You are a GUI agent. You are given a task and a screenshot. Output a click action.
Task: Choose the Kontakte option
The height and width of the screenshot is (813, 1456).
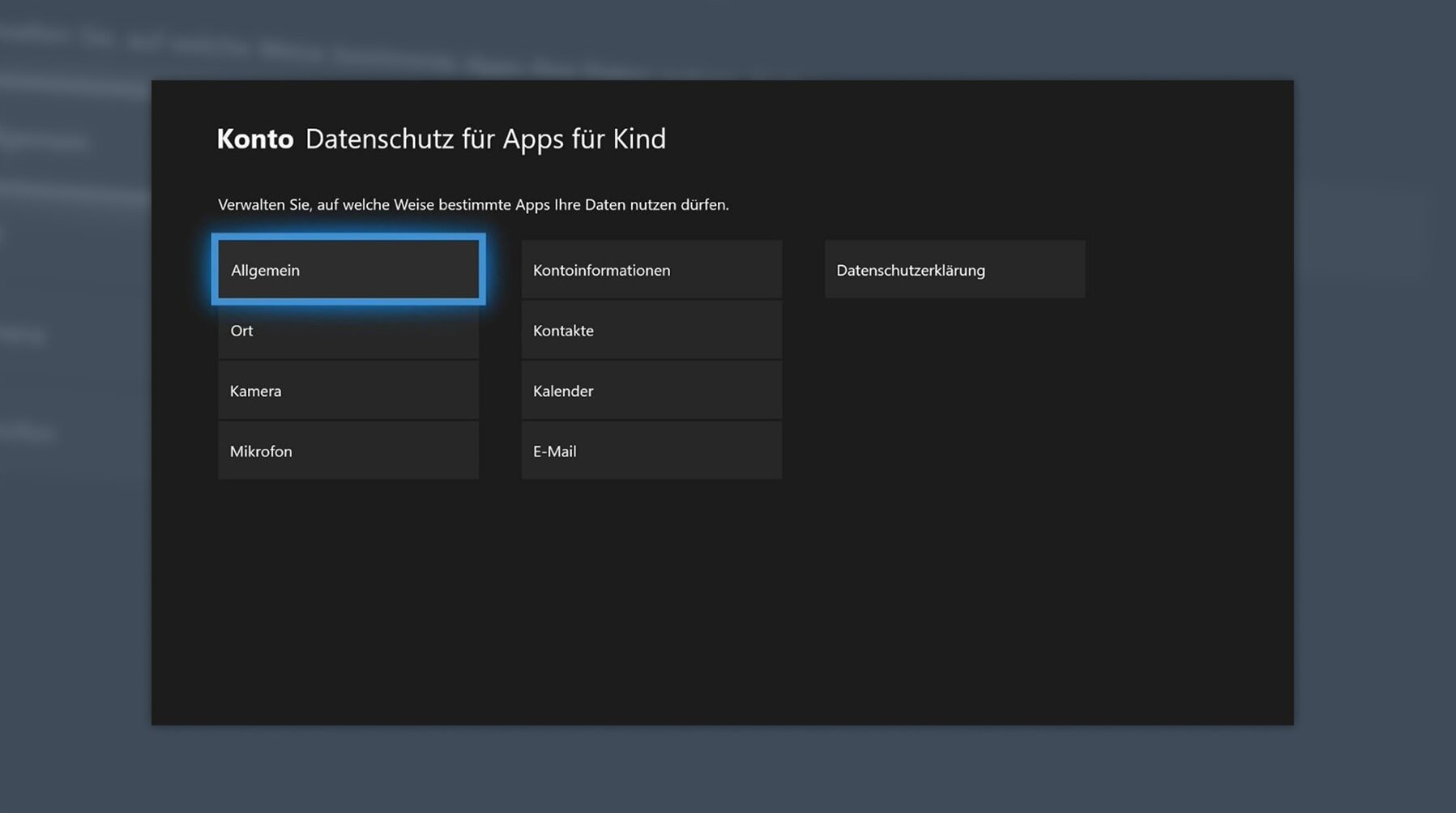(651, 331)
